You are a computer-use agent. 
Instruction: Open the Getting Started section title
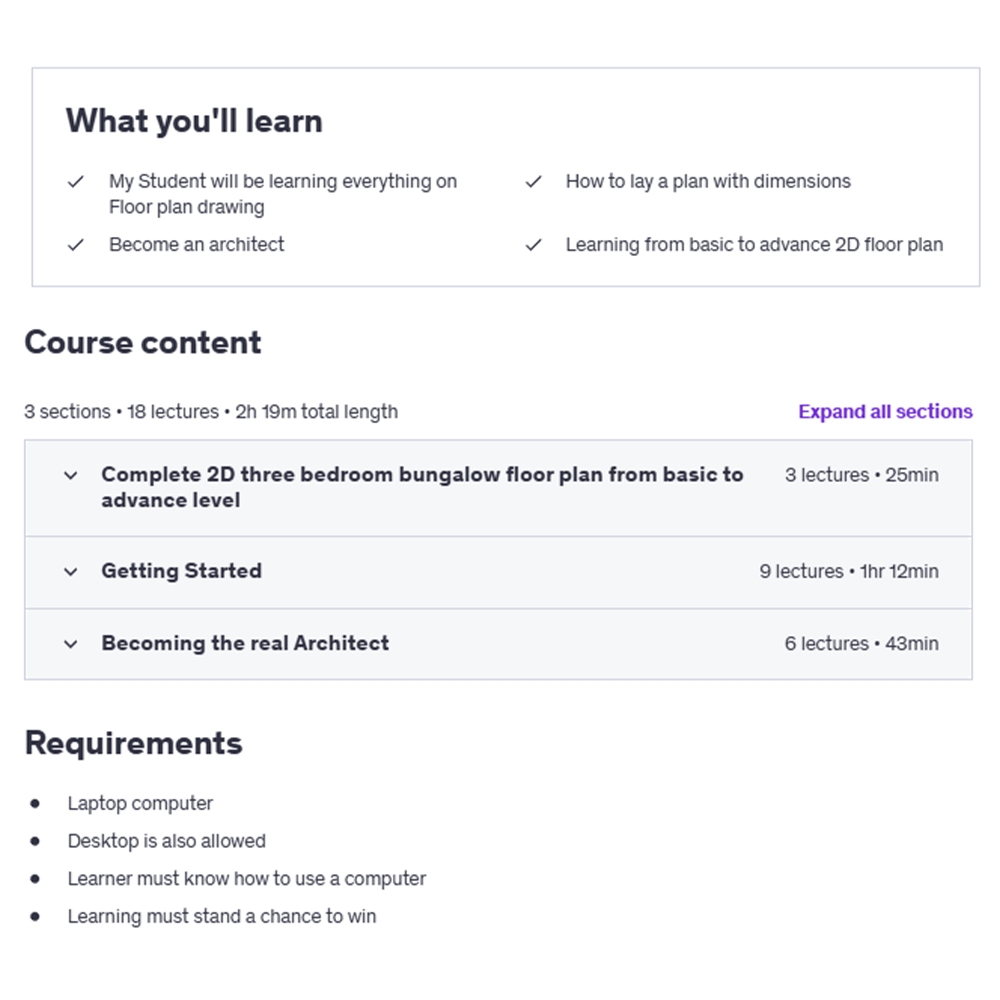[x=181, y=571]
